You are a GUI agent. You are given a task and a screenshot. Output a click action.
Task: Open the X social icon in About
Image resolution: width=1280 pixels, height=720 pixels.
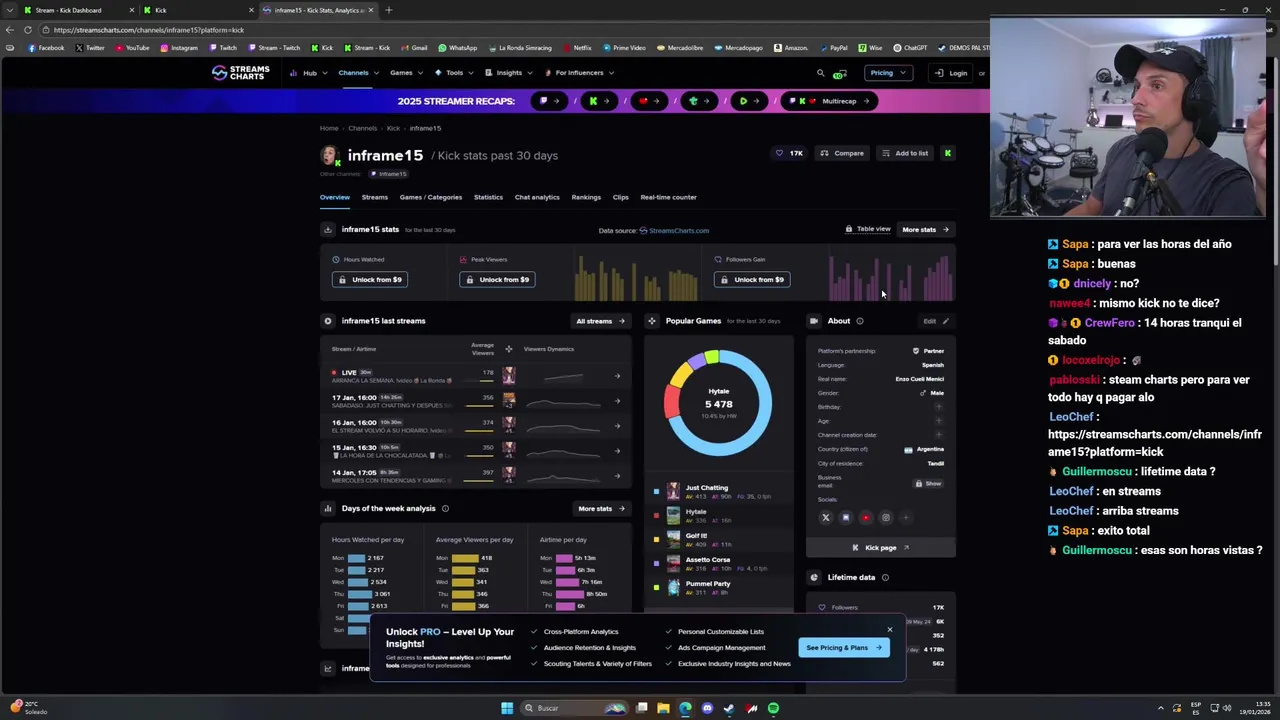[825, 518]
